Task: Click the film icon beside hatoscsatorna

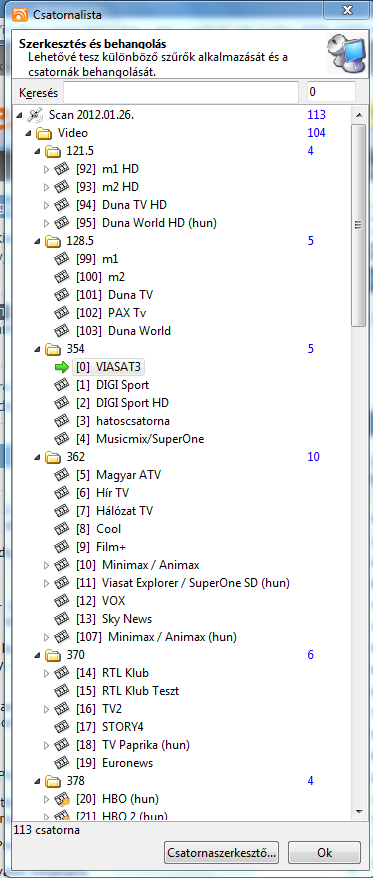Action: tap(62, 421)
